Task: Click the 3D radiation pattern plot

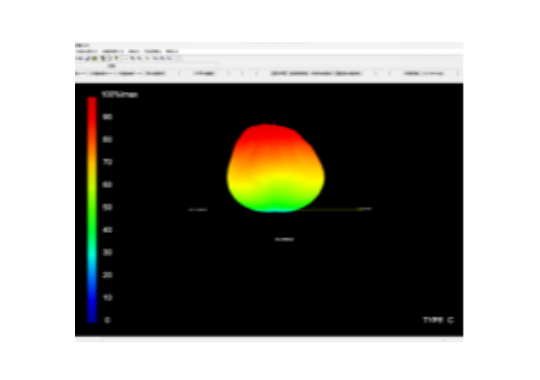Action: coord(276,168)
